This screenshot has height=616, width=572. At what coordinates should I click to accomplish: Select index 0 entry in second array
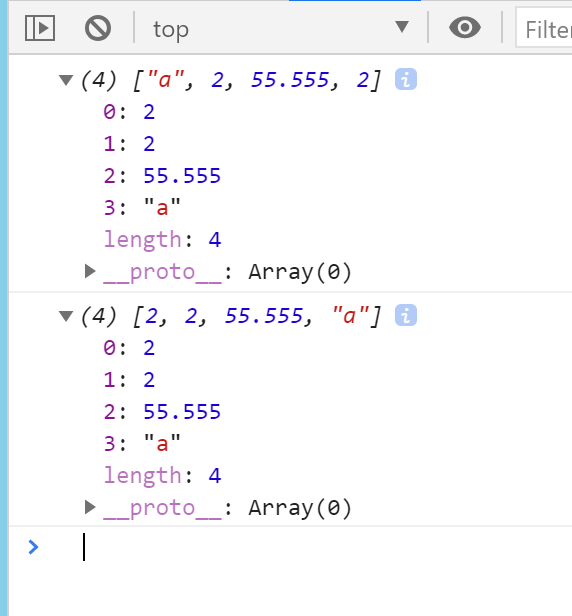(129, 348)
